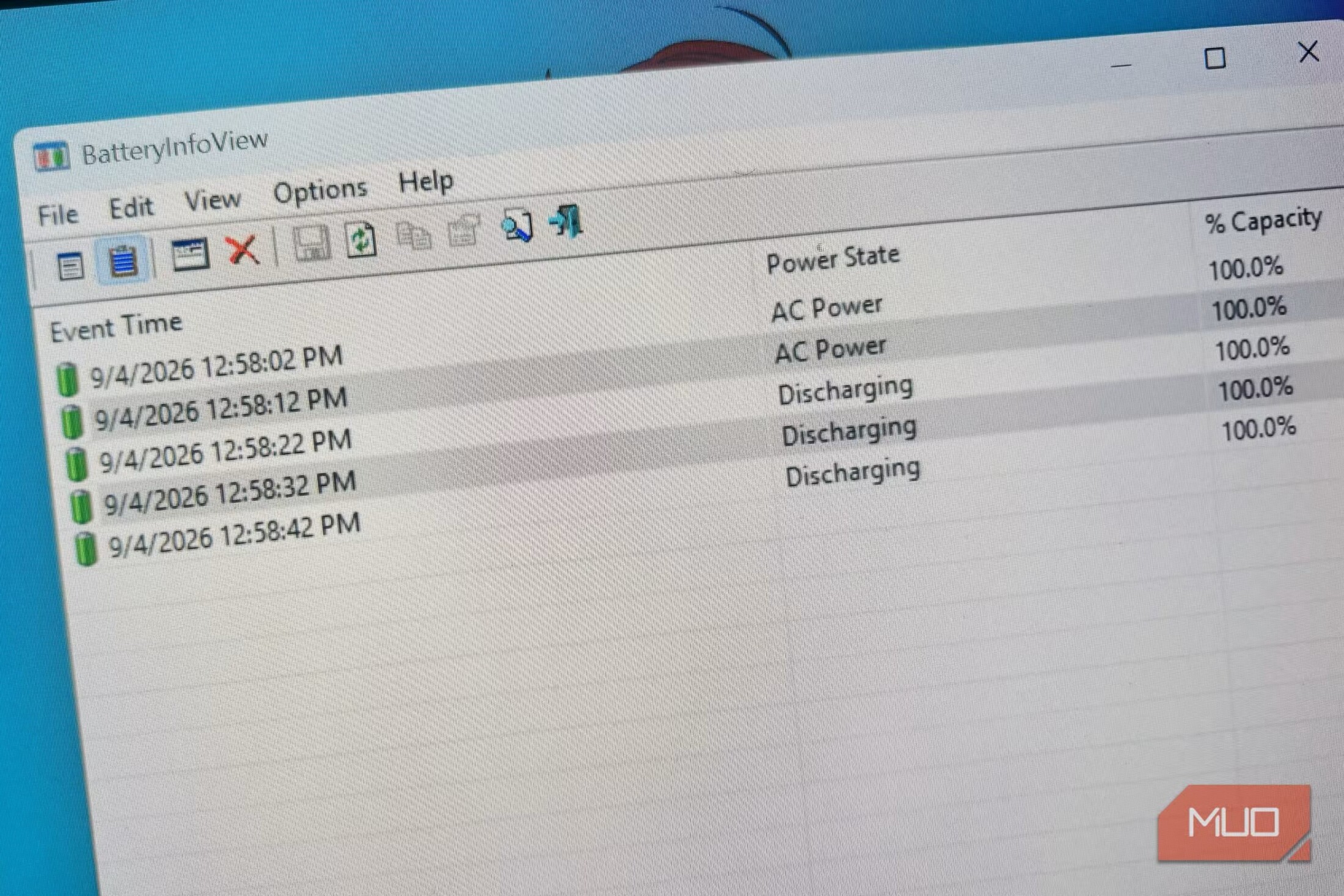Click the Properties toolbar icon beside Copy
Screen dimensions: 1344x896
coord(464,230)
